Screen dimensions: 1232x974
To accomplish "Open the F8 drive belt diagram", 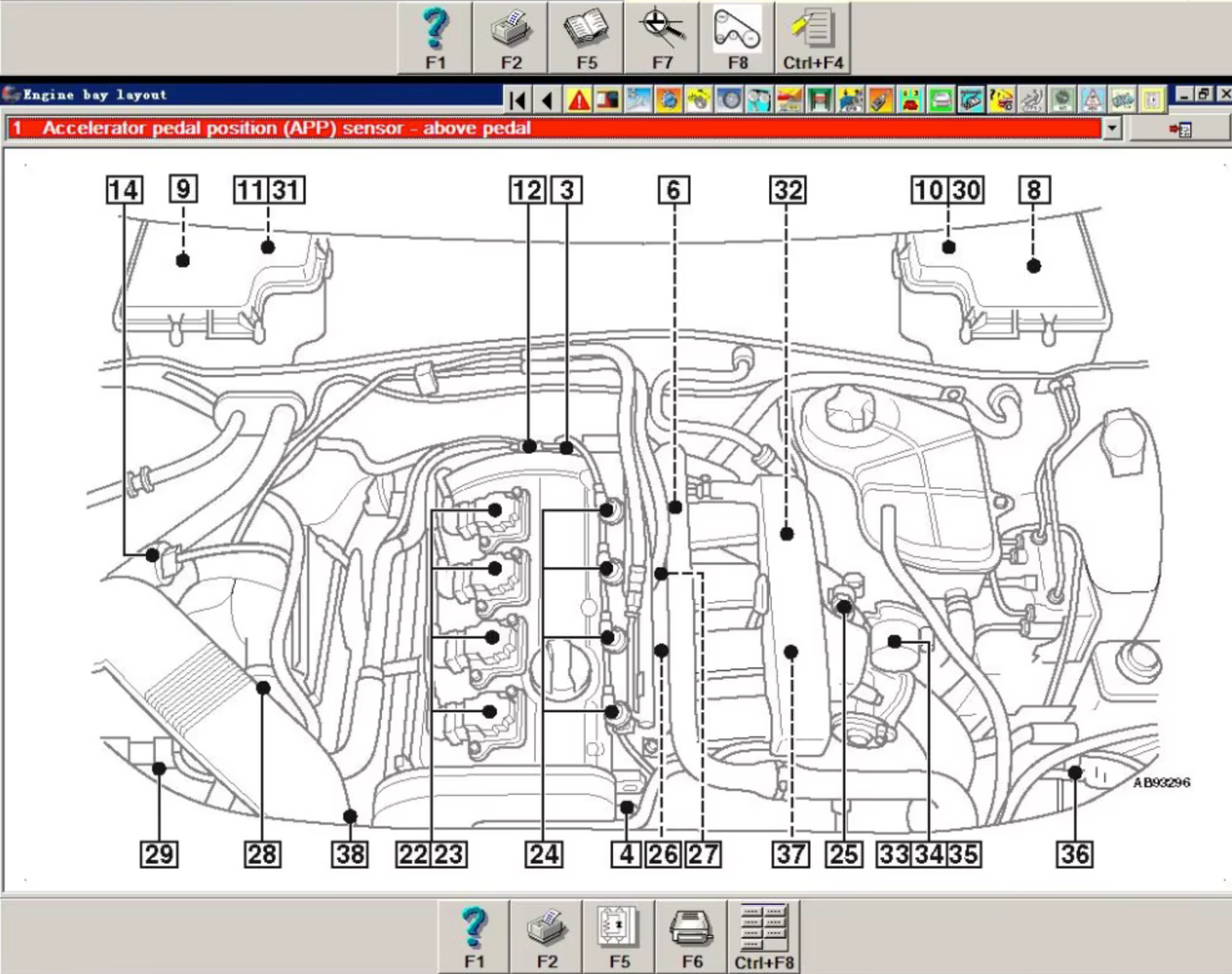I will pos(737,38).
